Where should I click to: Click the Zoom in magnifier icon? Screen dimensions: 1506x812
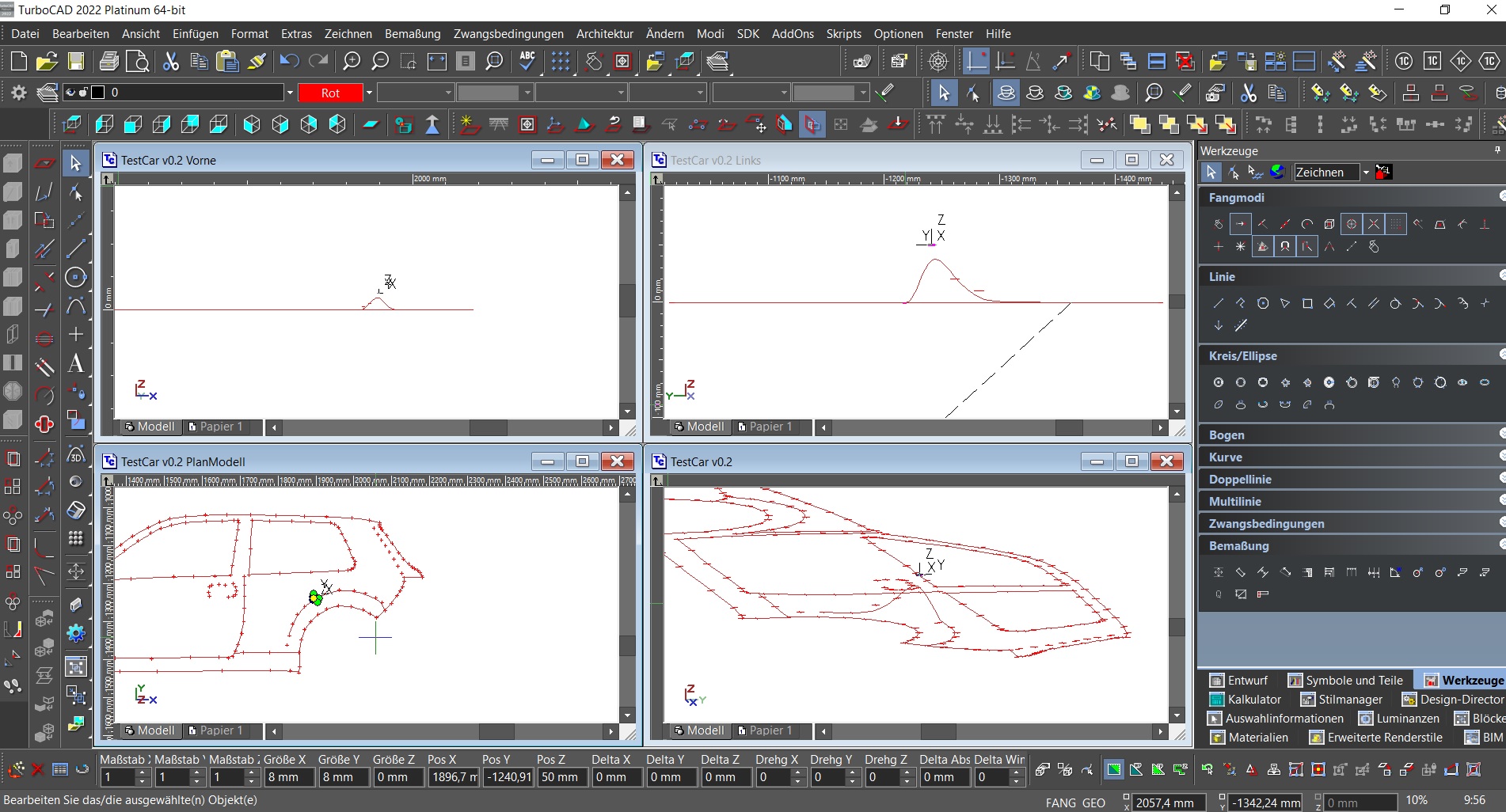tap(352, 61)
